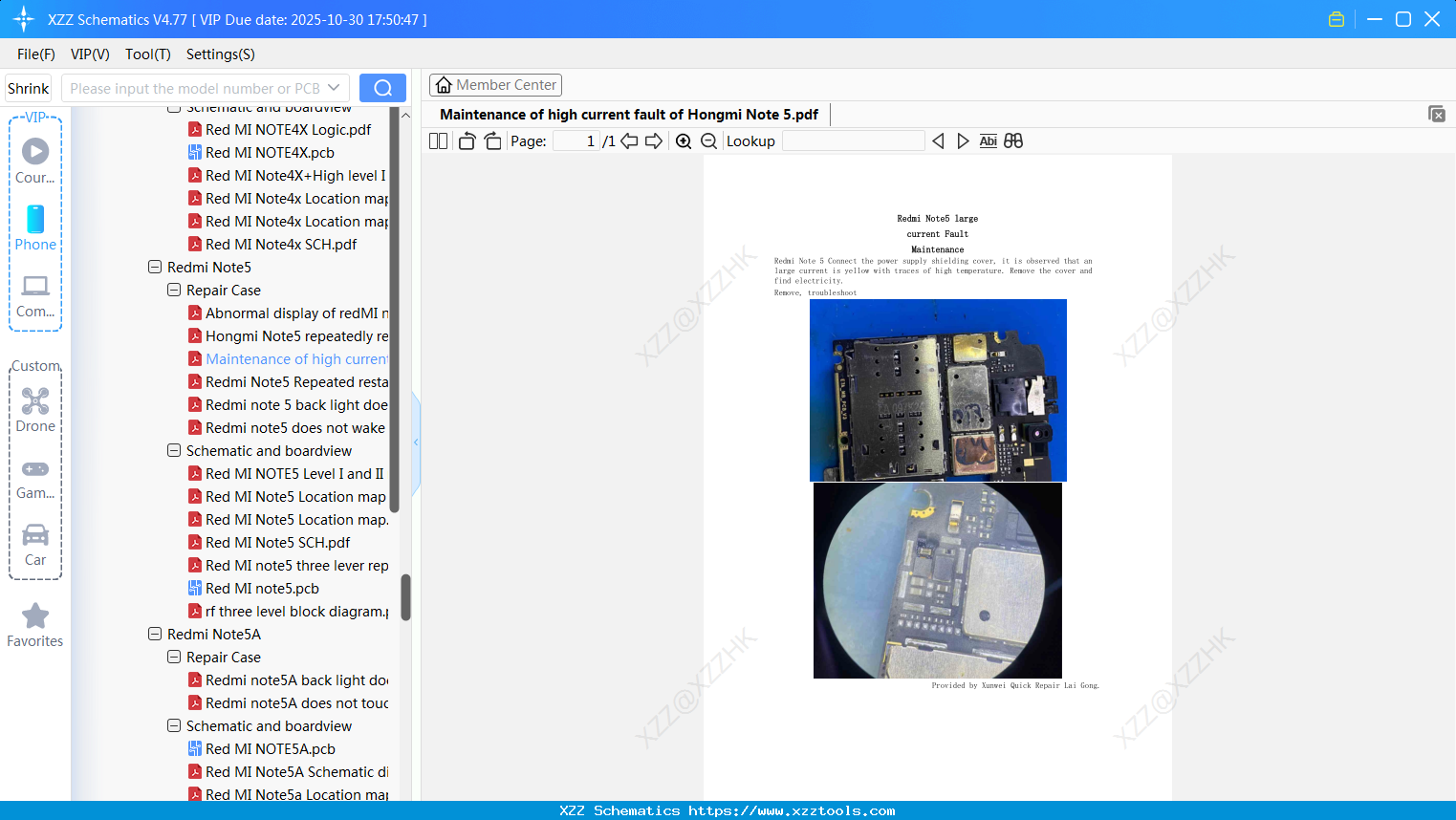The image size is (1456, 820).
Task: Collapse Repair Case under Redmi Note5A
Action: 174,657
